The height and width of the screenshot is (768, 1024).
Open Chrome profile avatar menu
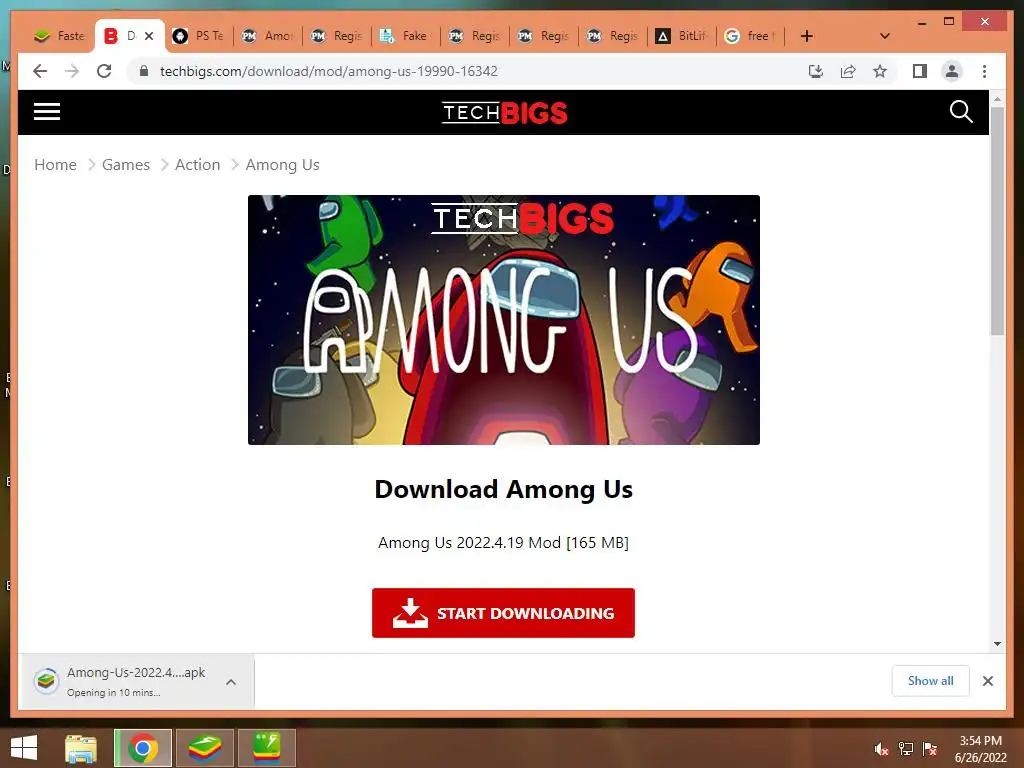952,71
